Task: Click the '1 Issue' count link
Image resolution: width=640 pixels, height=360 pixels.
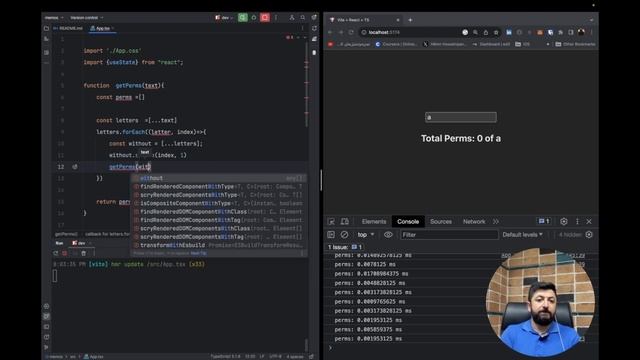Action: click(x=344, y=247)
